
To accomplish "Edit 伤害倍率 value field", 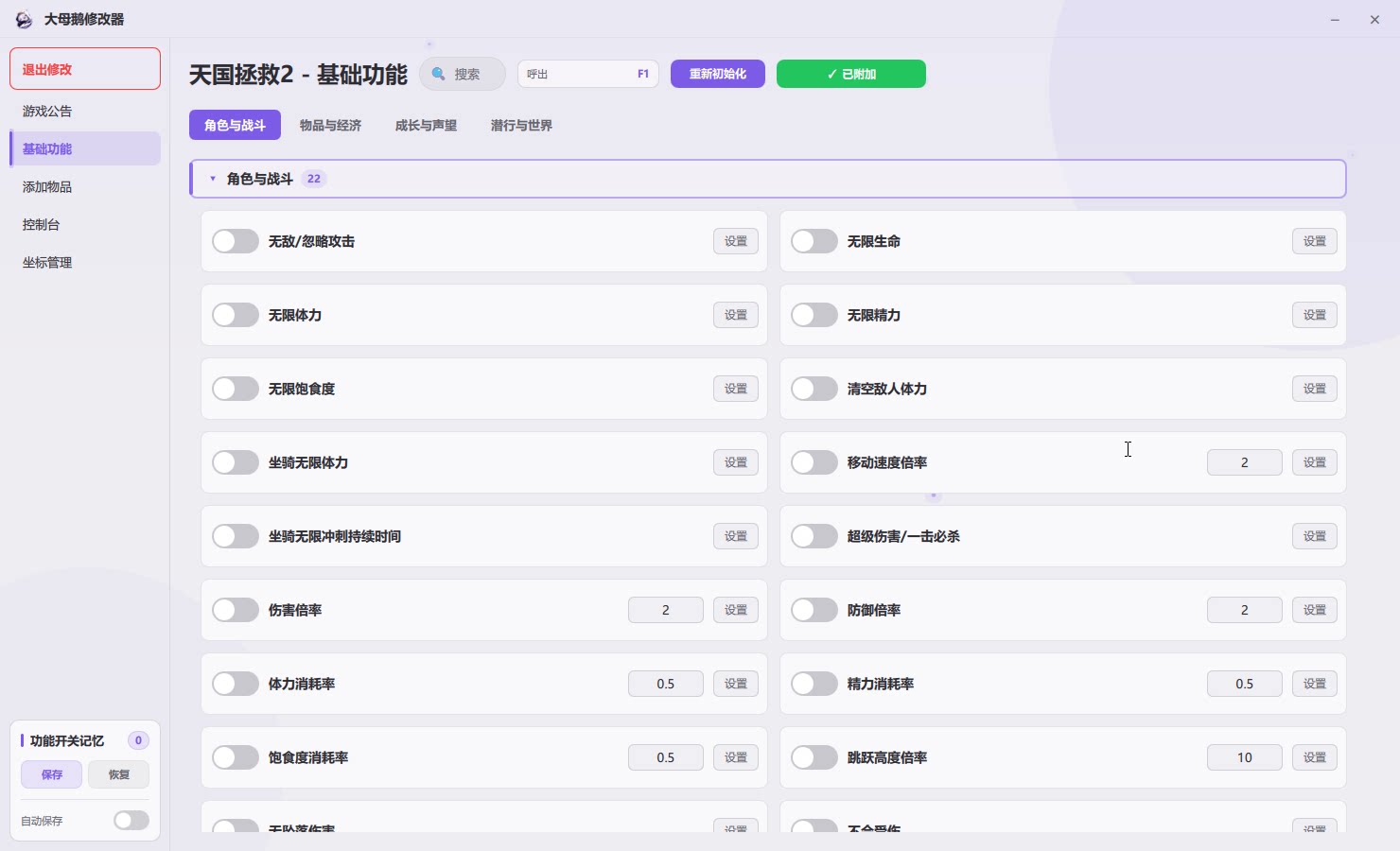I will pos(666,610).
